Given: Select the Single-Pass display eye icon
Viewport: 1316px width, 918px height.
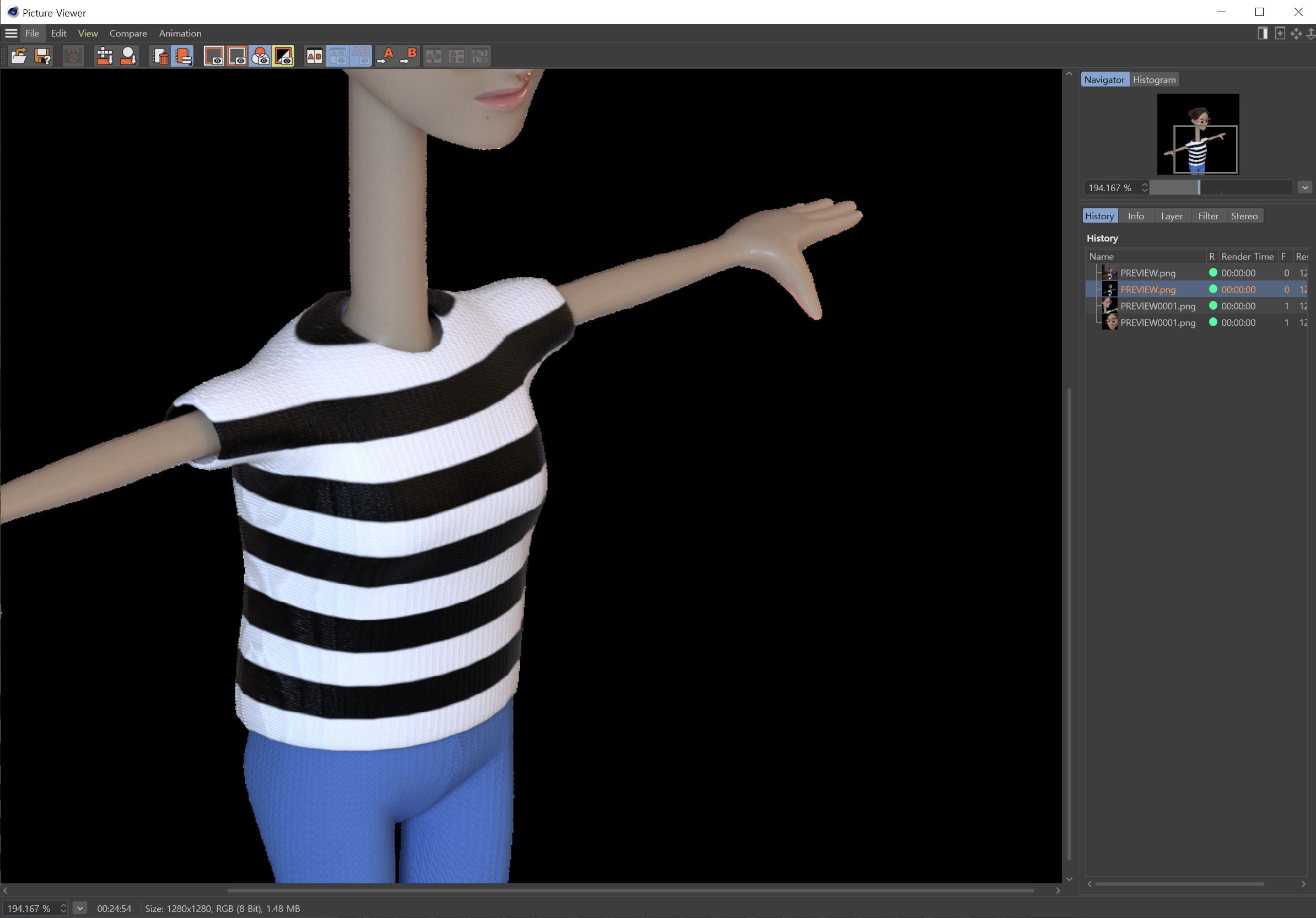Looking at the screenshot, I should pyautogui.click(x=237, y=56).
